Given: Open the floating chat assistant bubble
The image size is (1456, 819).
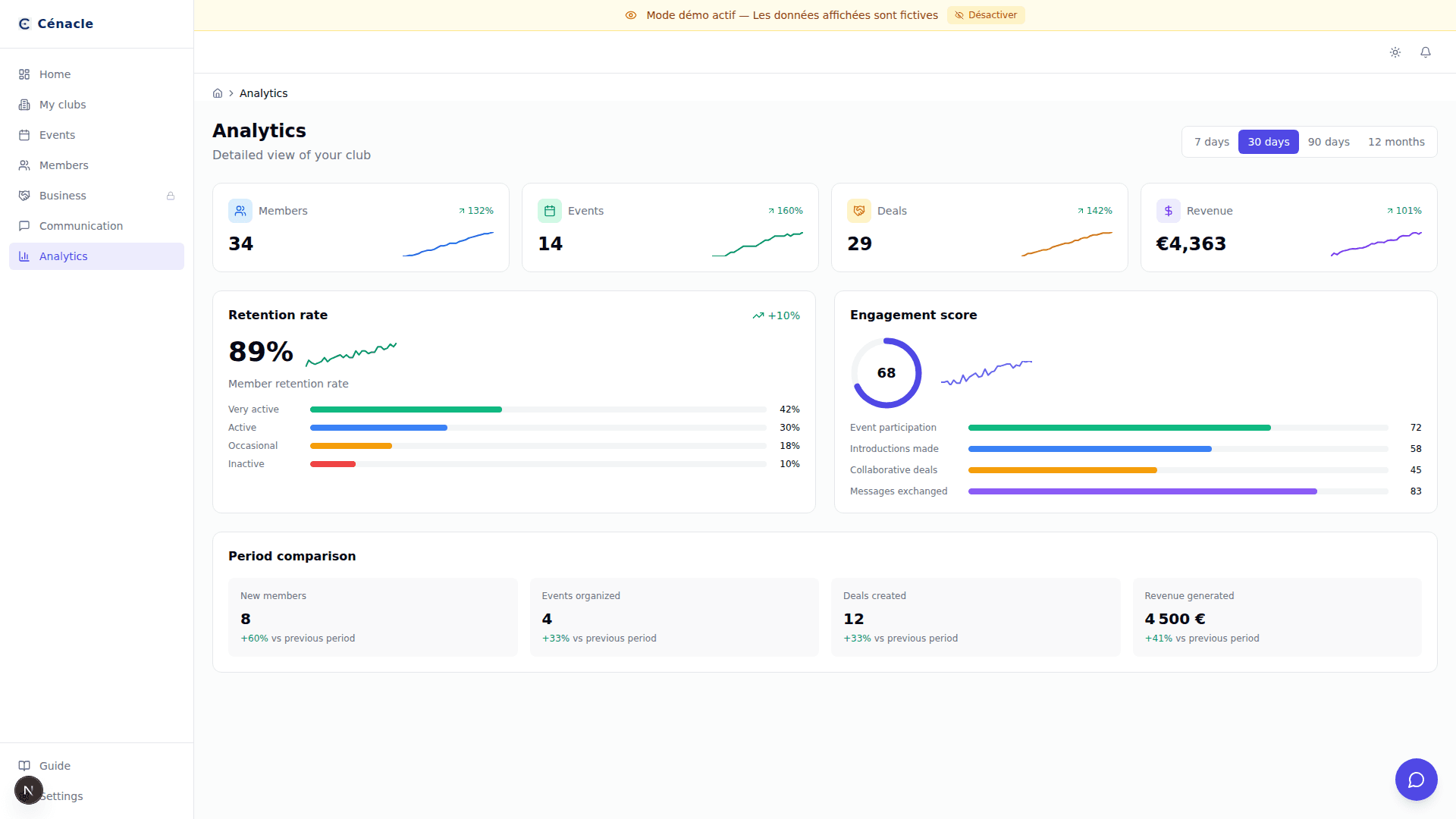Looking at the screenshot, I should click(x=1416, y=779).
